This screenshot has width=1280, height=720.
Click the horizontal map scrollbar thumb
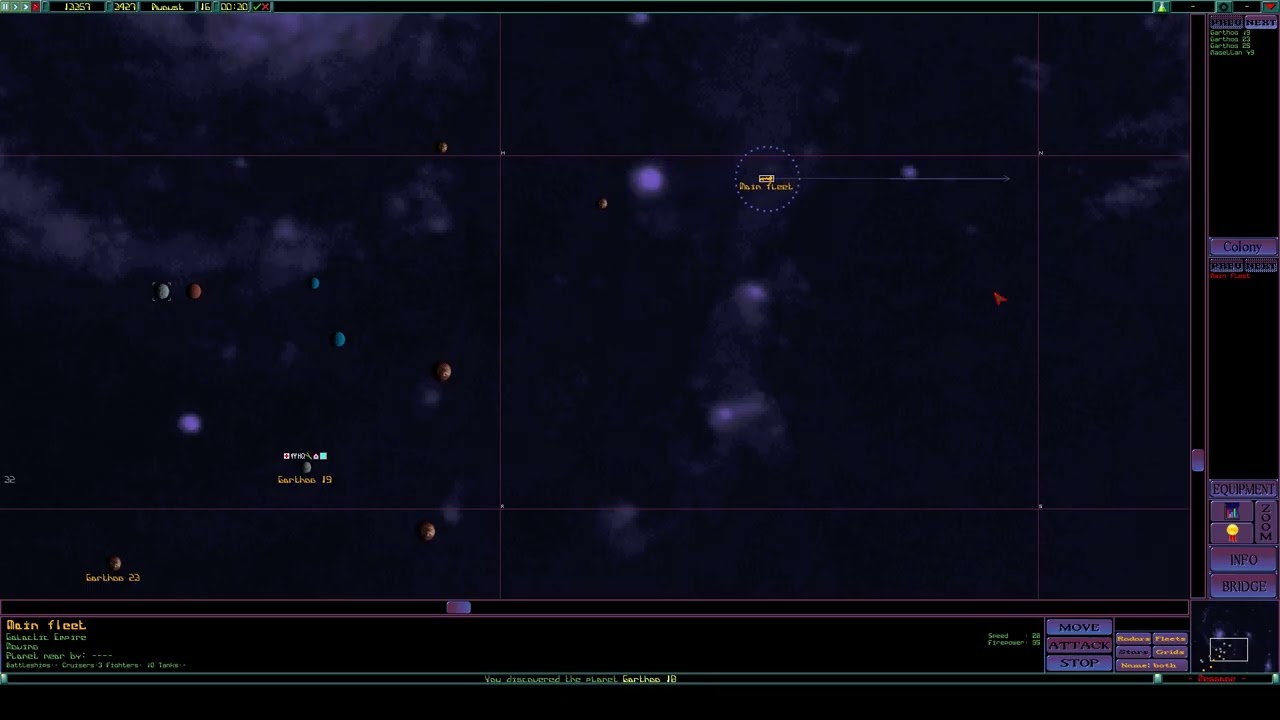458,607
